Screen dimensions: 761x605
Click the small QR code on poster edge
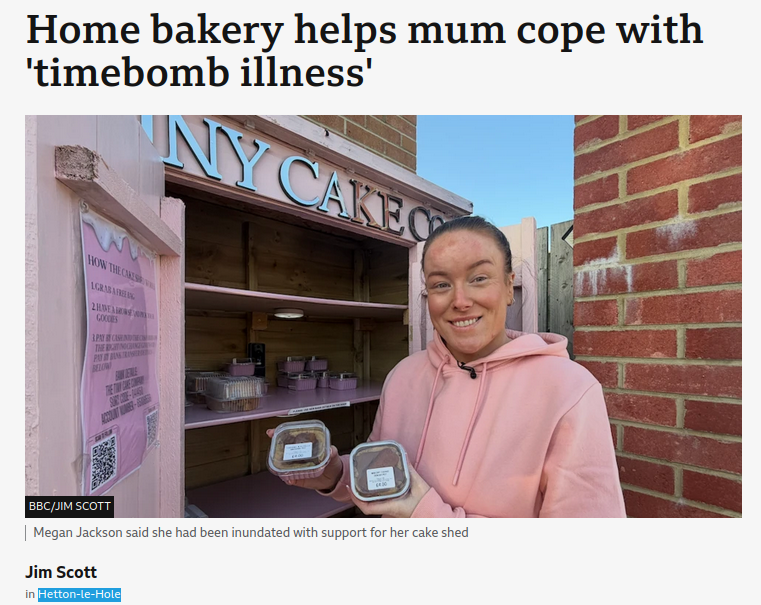pos(152,428)
